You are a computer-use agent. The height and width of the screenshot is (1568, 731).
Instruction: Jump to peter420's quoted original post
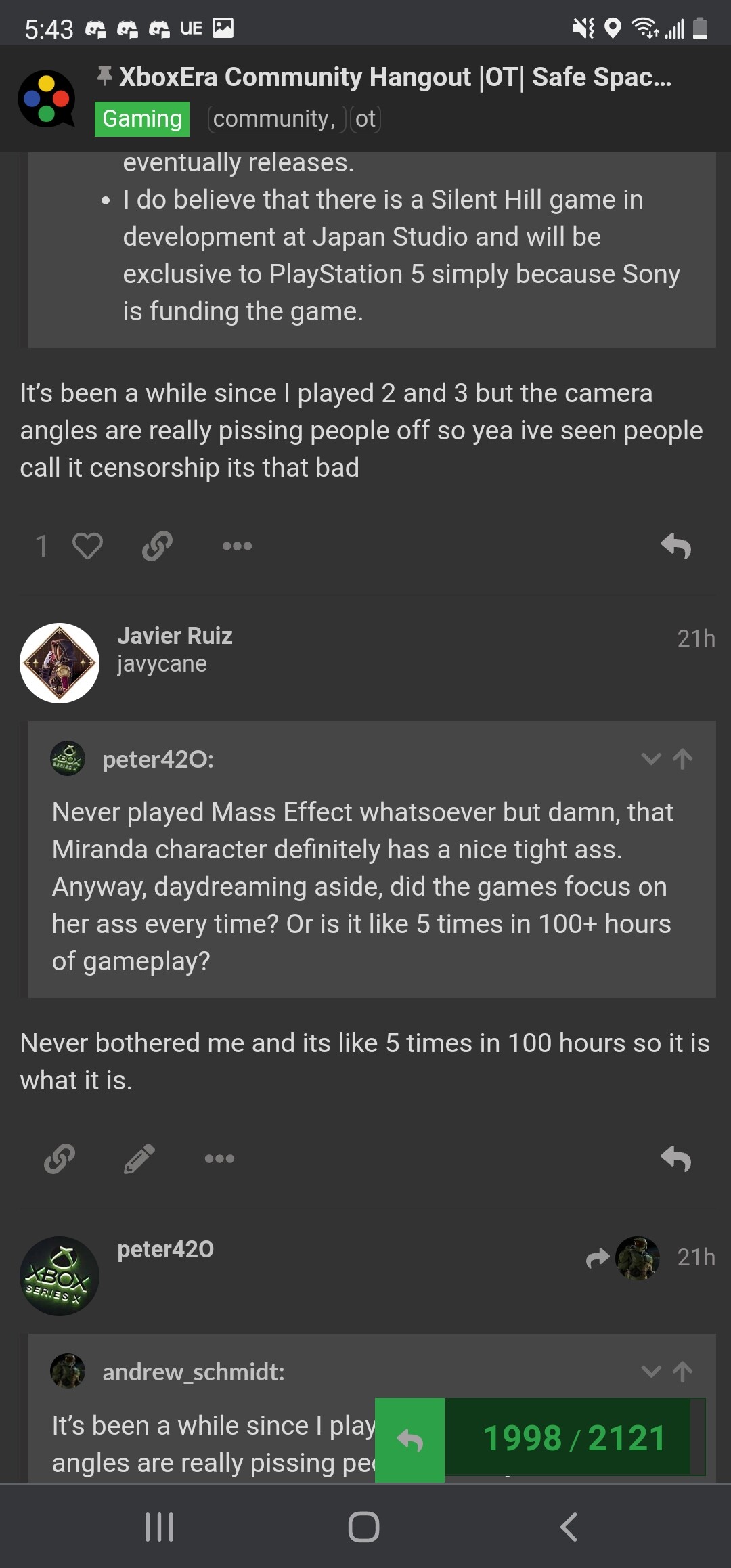tap(683, 759)
